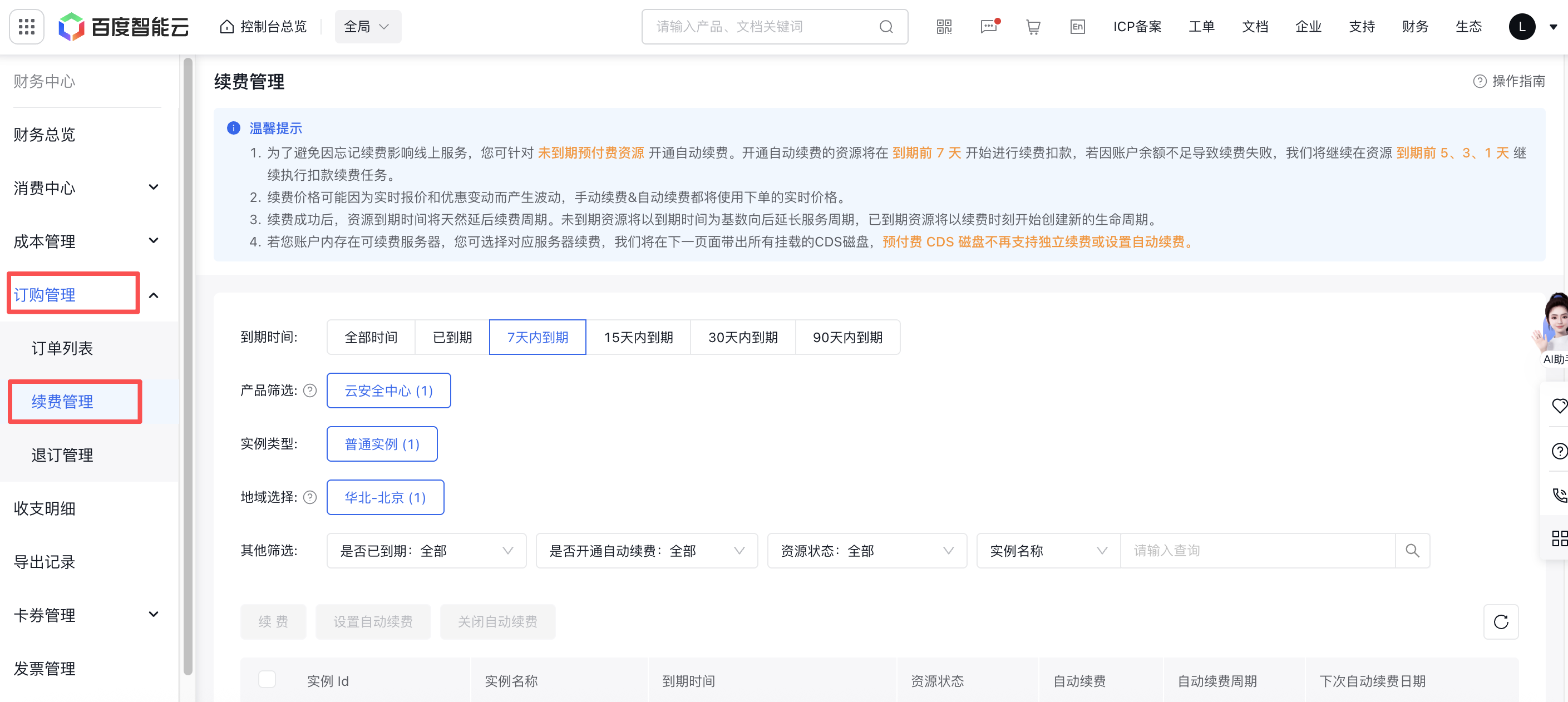The image size is (1568, 702).
Task: Click the heart/favorites icon on right sidebar
Action: pos(1559,406)
